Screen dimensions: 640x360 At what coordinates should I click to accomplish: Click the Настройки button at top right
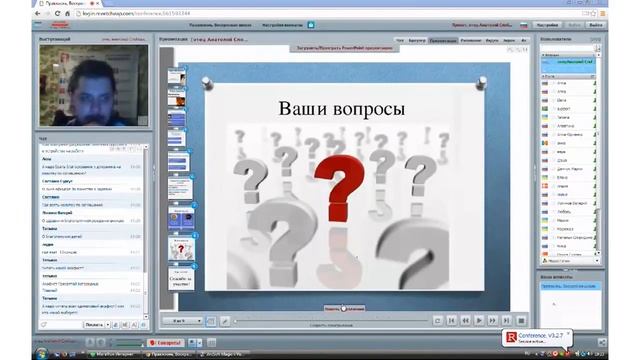pos(547,25)
